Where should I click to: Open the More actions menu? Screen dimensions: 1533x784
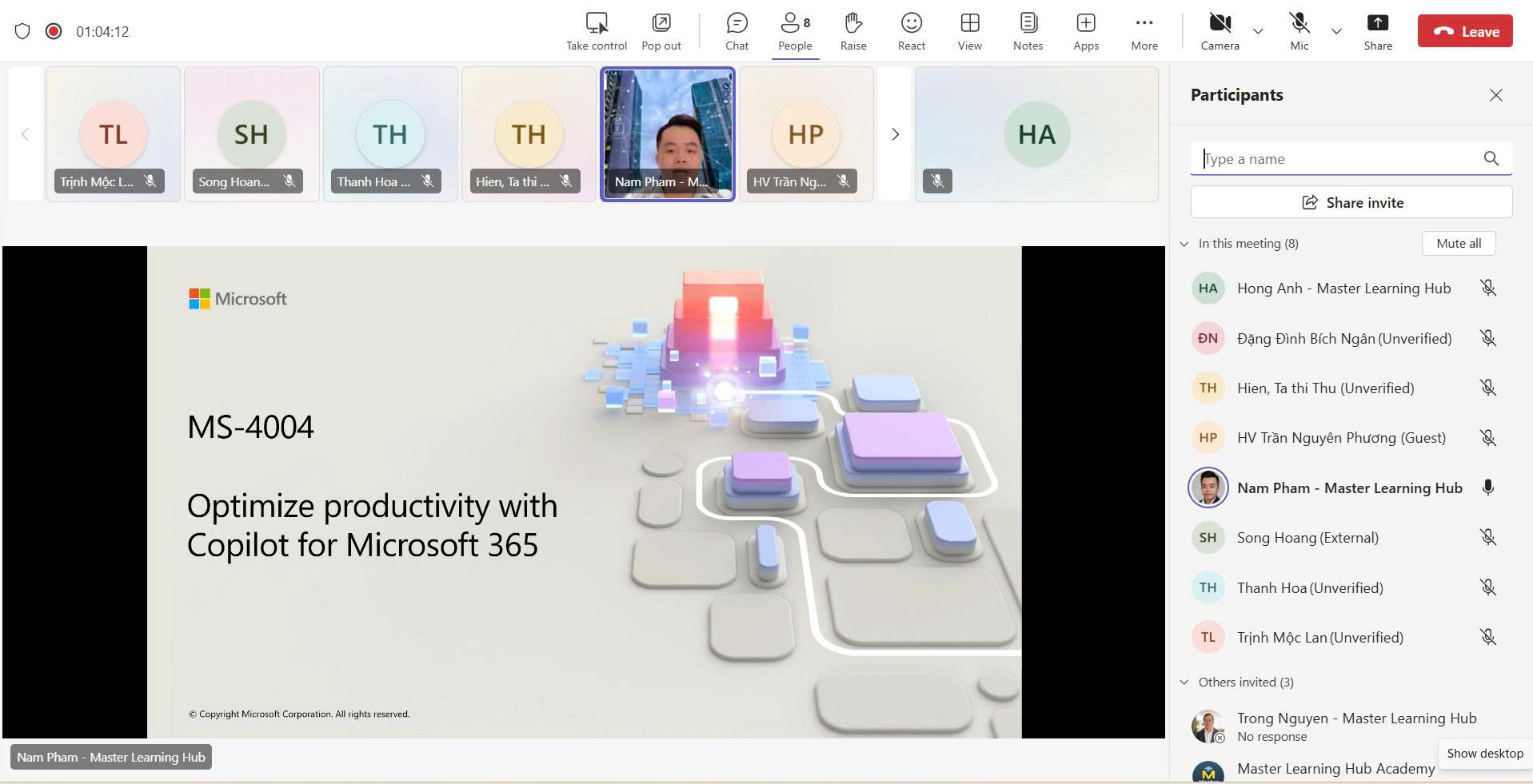1144,32
